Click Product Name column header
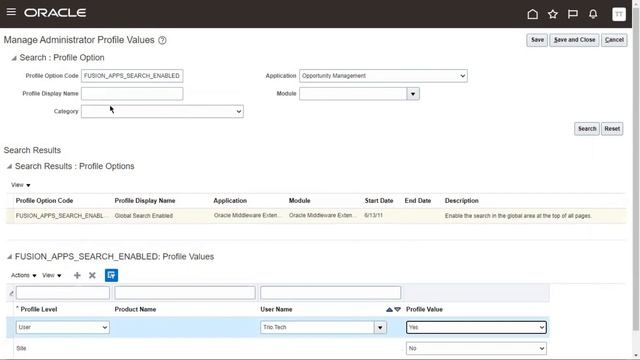 tap(135, 310)
